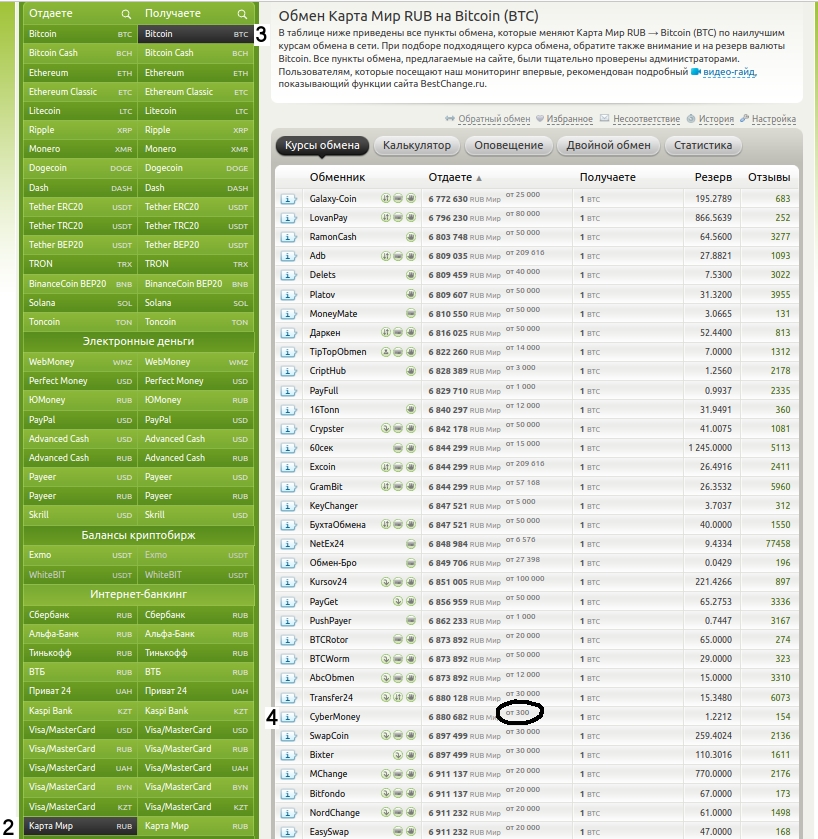Click the Bitfondo exchanger name

point(327,794)
